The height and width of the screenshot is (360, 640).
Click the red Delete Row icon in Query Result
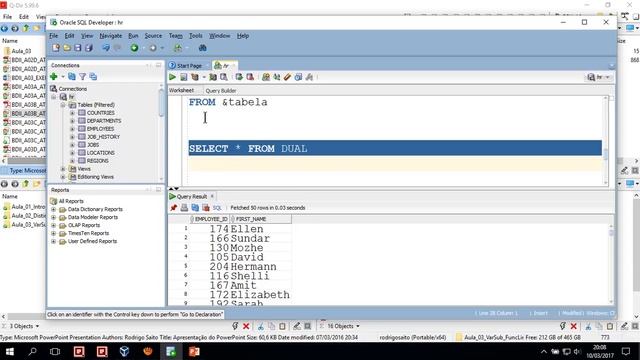coord(206,208)
